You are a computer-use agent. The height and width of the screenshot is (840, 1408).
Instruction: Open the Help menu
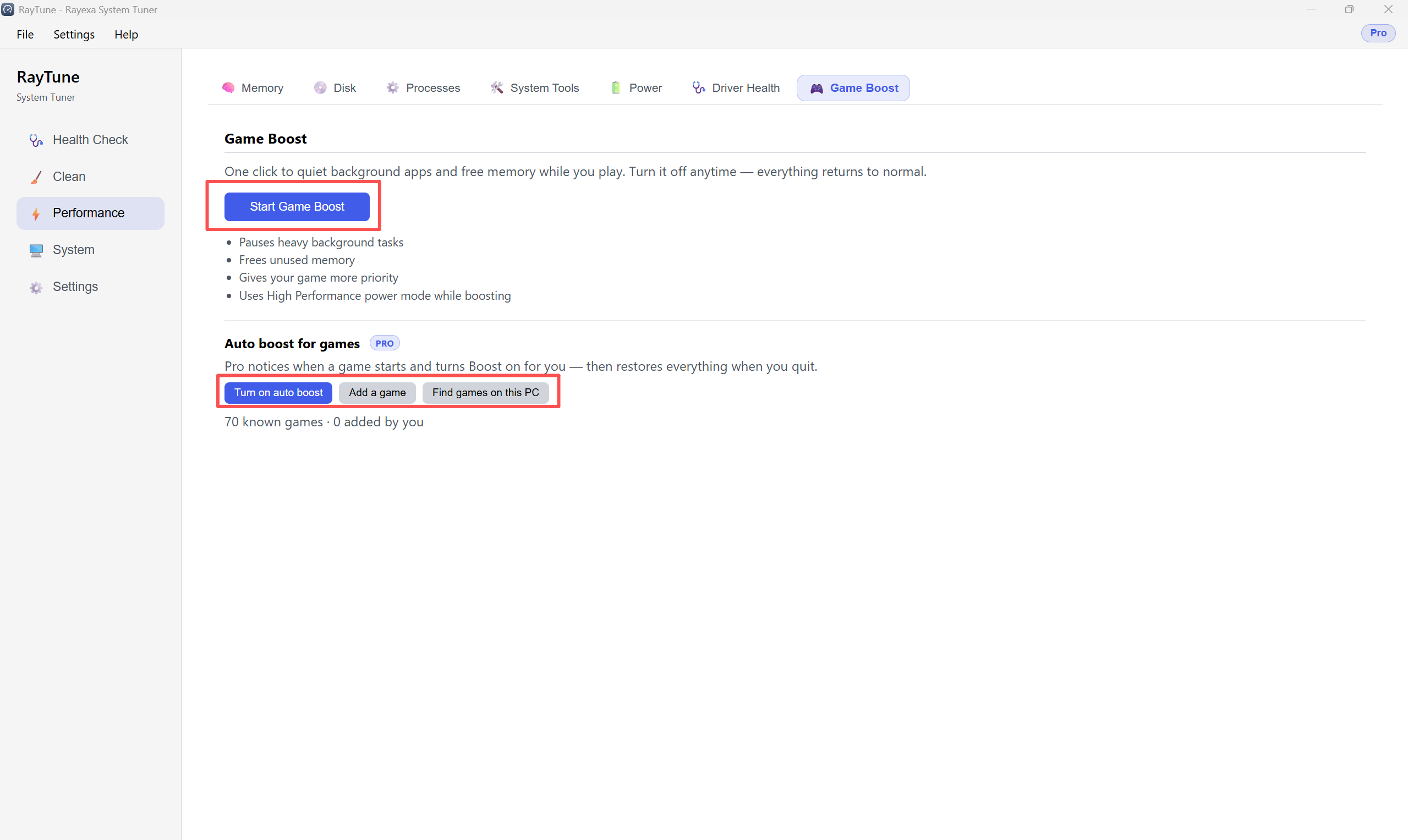pyautogui.click(x=126, y=35)
